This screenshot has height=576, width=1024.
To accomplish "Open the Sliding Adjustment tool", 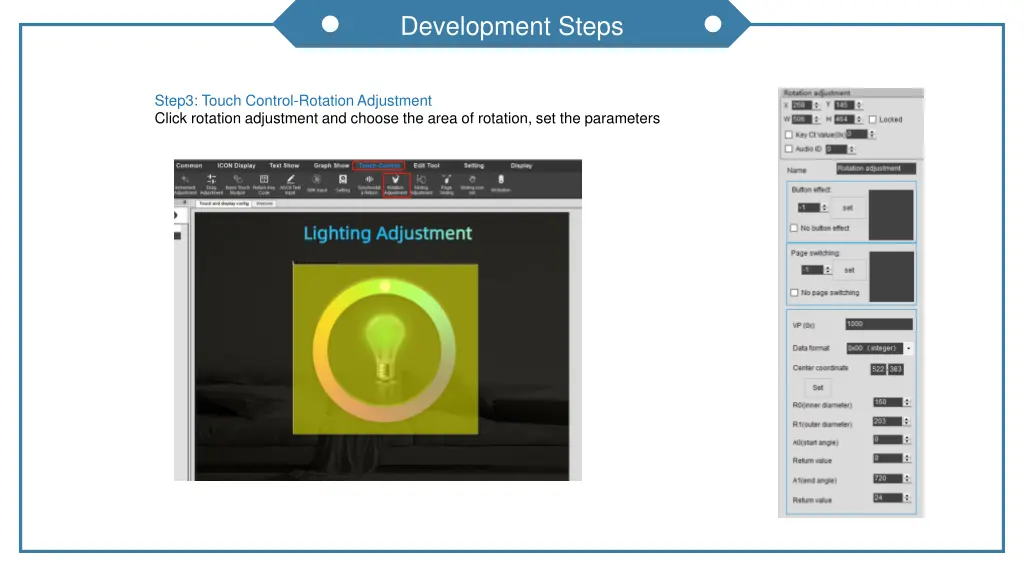I will point(422,183).
